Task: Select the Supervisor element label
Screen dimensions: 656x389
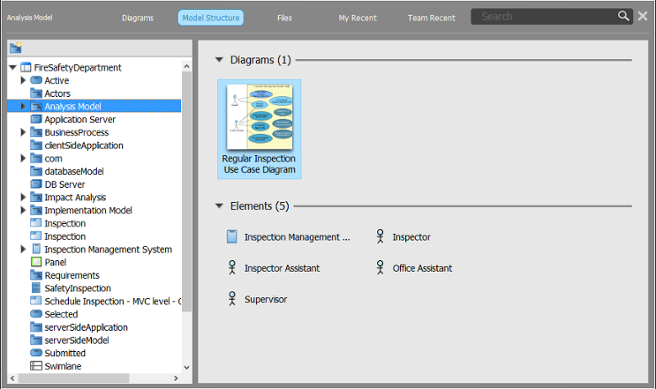Action: point(266,299)
